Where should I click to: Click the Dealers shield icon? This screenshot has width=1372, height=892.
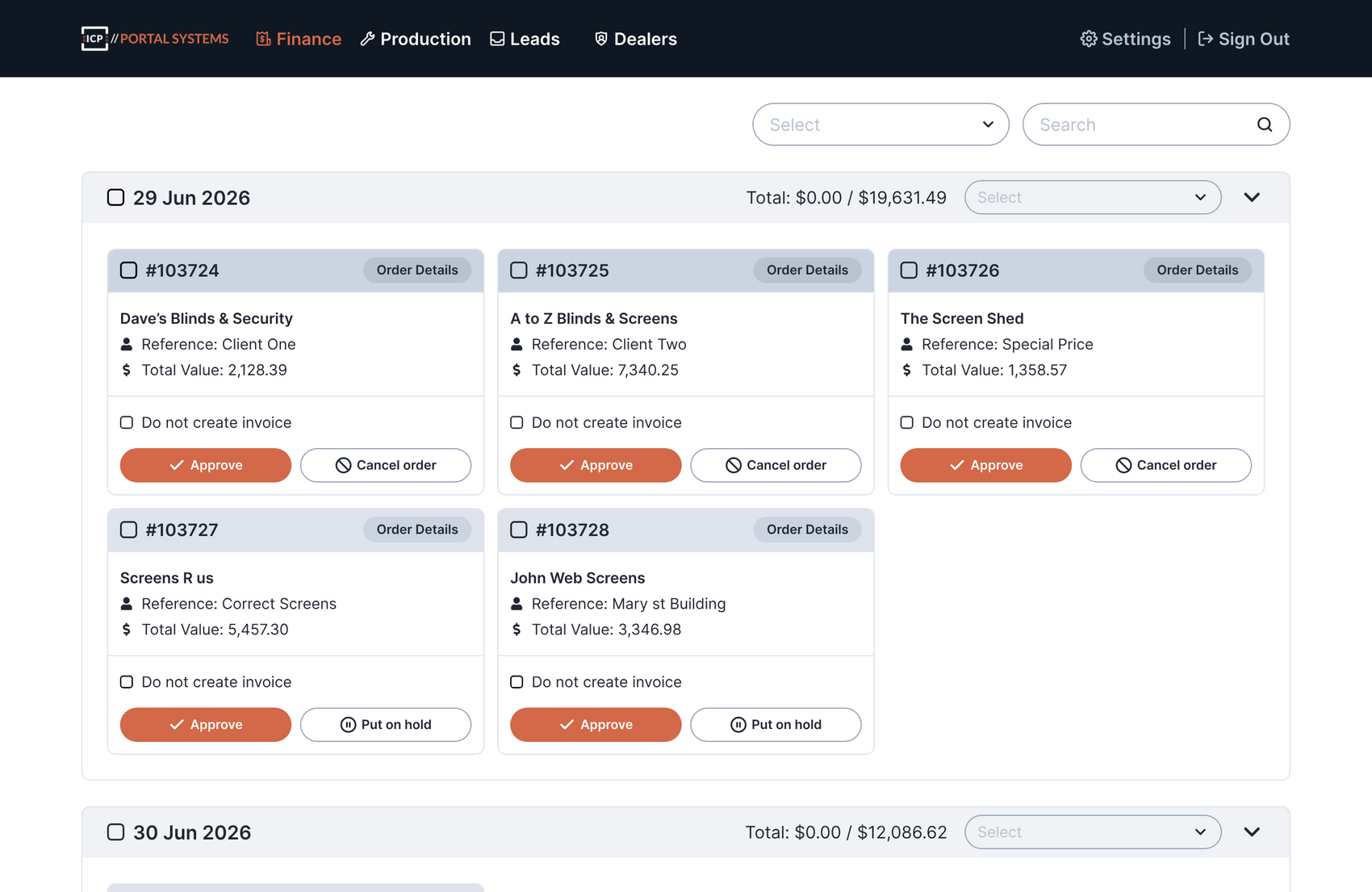point(601,39)
